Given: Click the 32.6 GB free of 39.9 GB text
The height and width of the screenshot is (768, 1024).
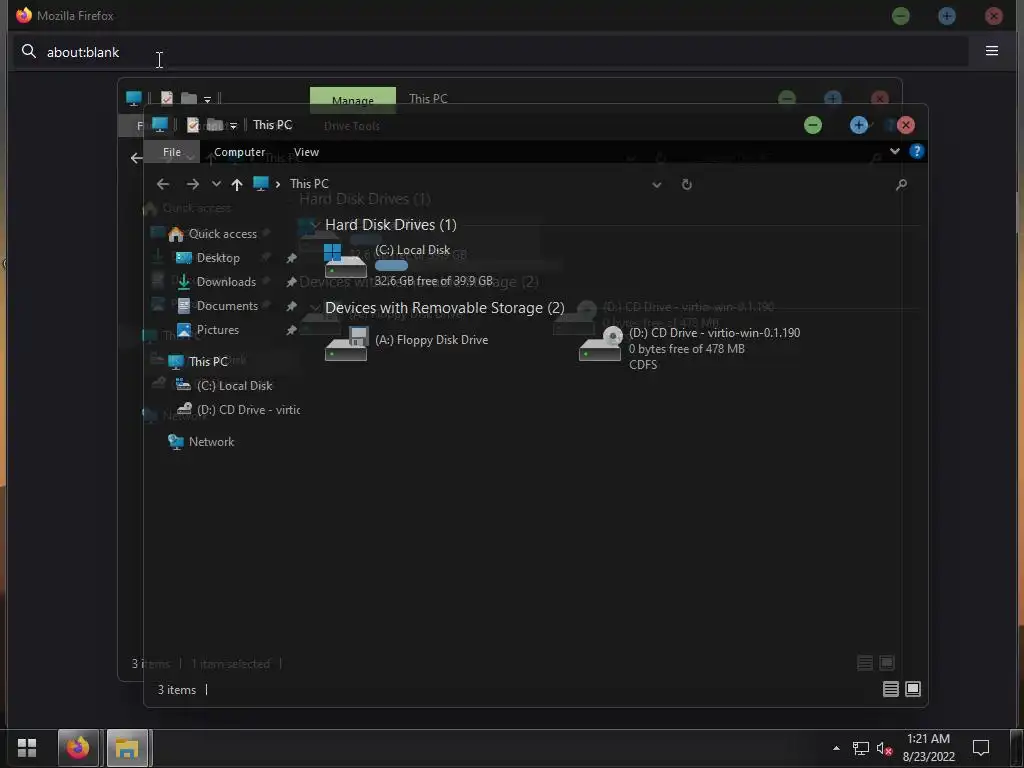Looking at the screenshot, I should point(434,281).
